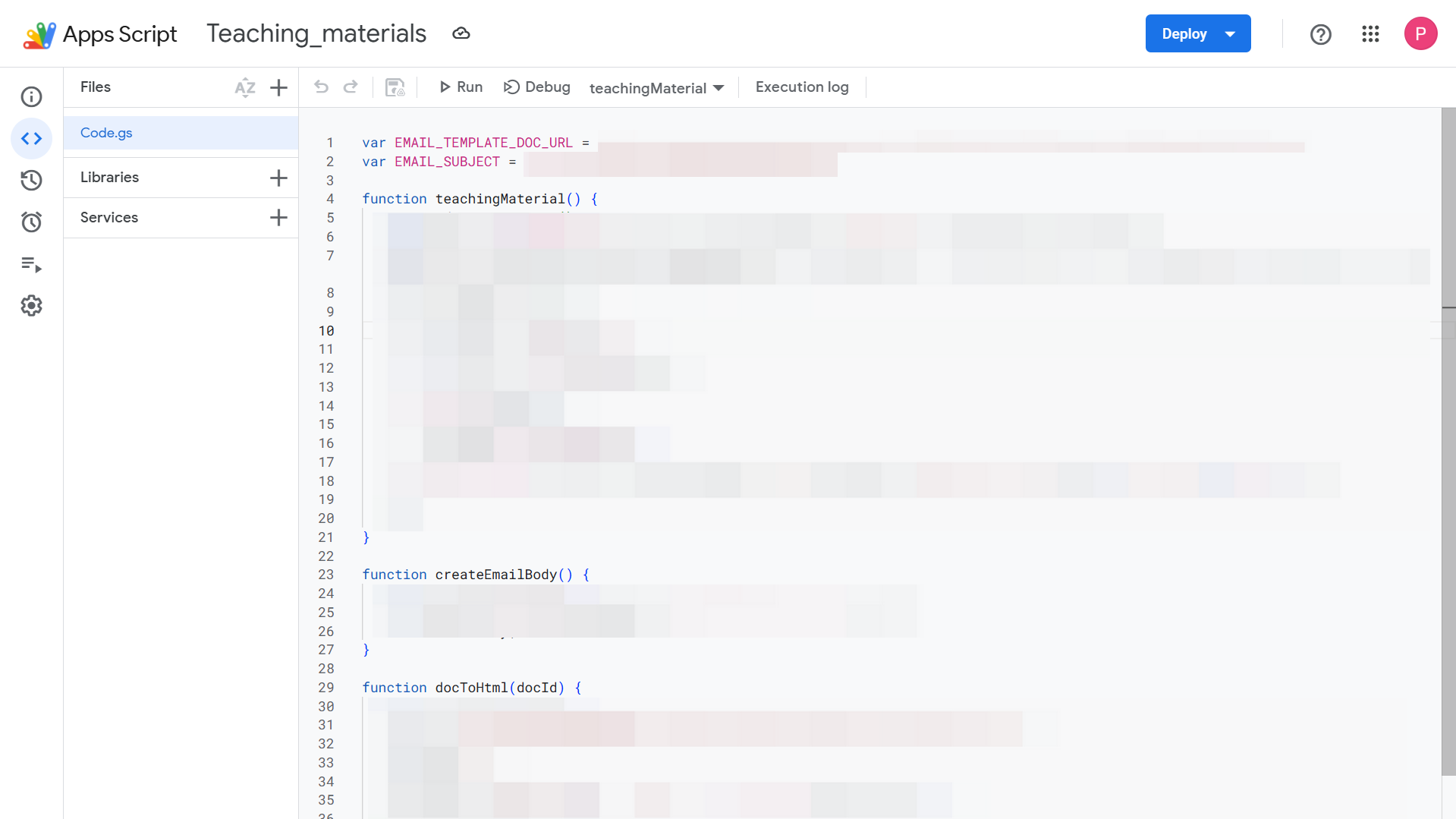Open Google apps grid launcher

(x=1370, y=34)
